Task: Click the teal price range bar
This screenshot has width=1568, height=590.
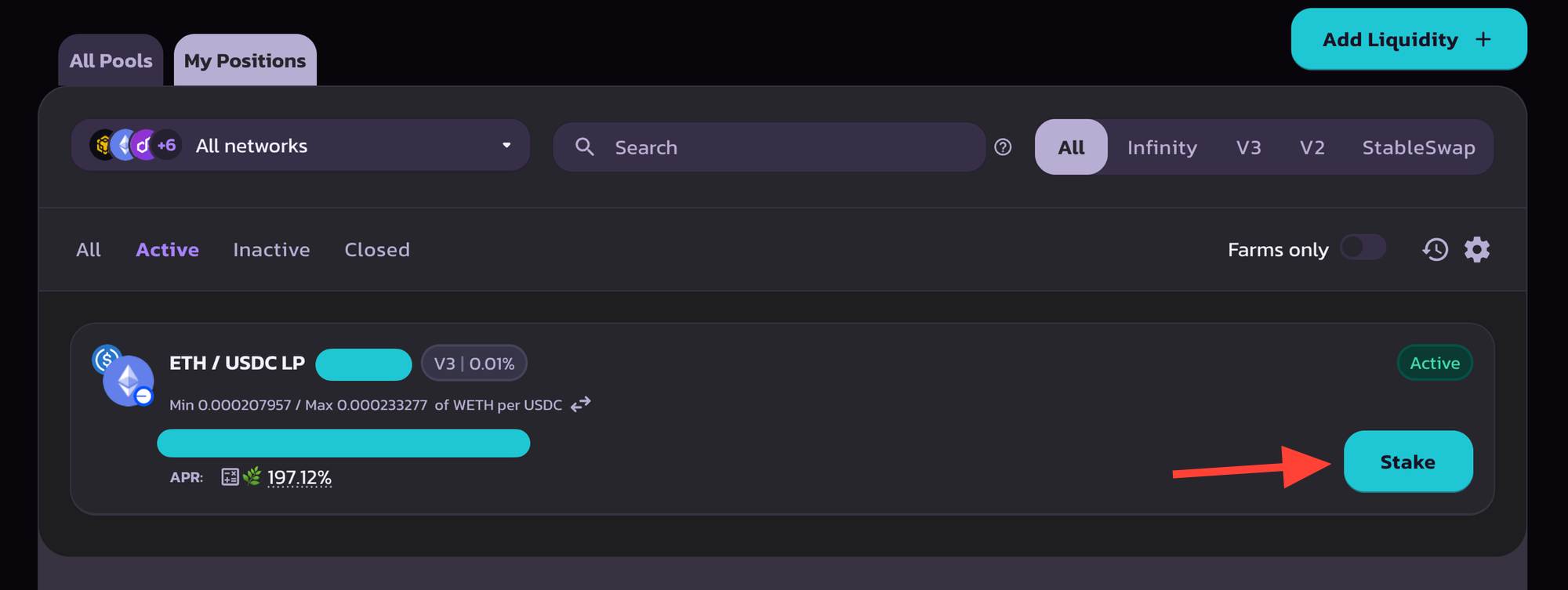Action: coord(343,443)
